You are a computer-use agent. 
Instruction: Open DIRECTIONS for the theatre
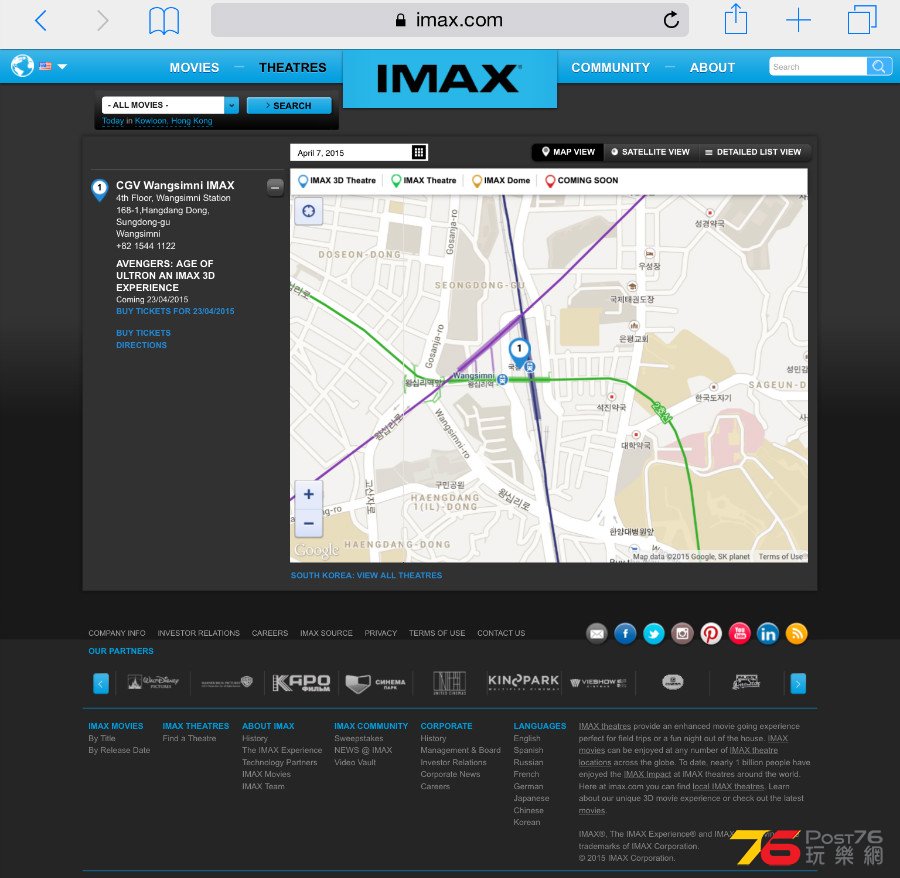point(141,345)
